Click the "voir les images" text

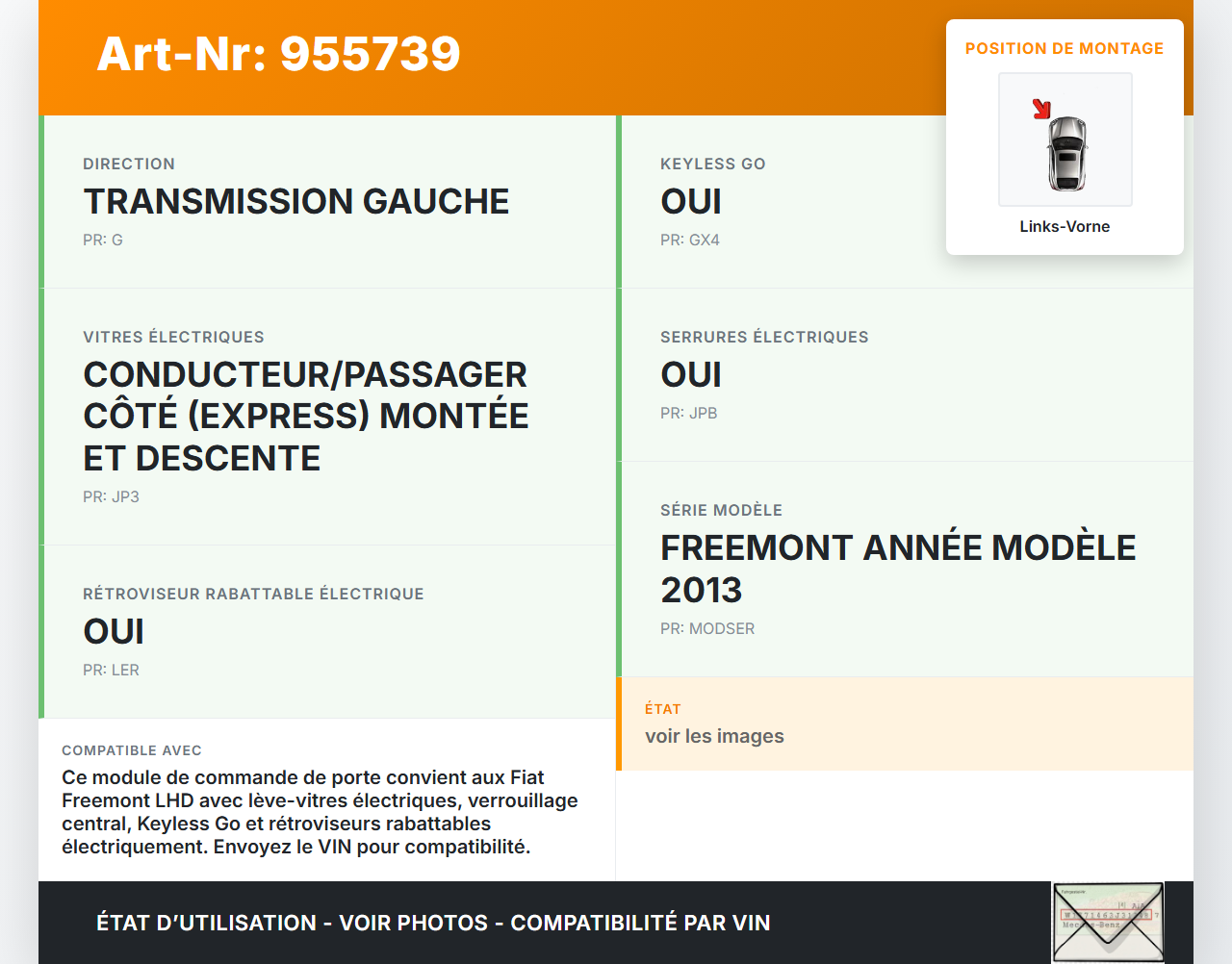714,736
